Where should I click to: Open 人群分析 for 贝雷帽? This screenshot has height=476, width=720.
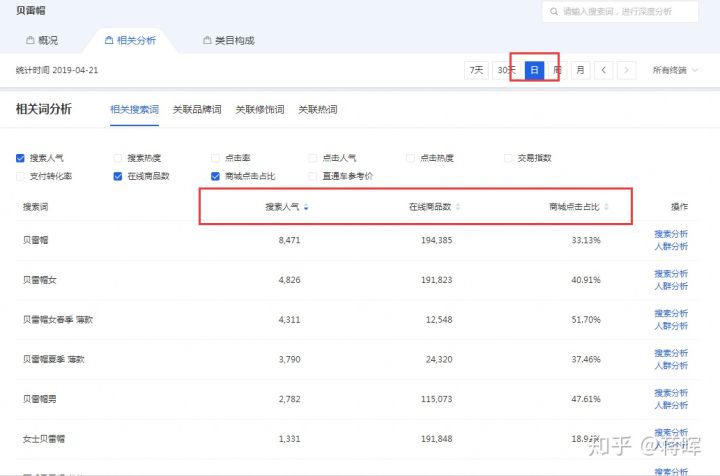click(671, 246)
